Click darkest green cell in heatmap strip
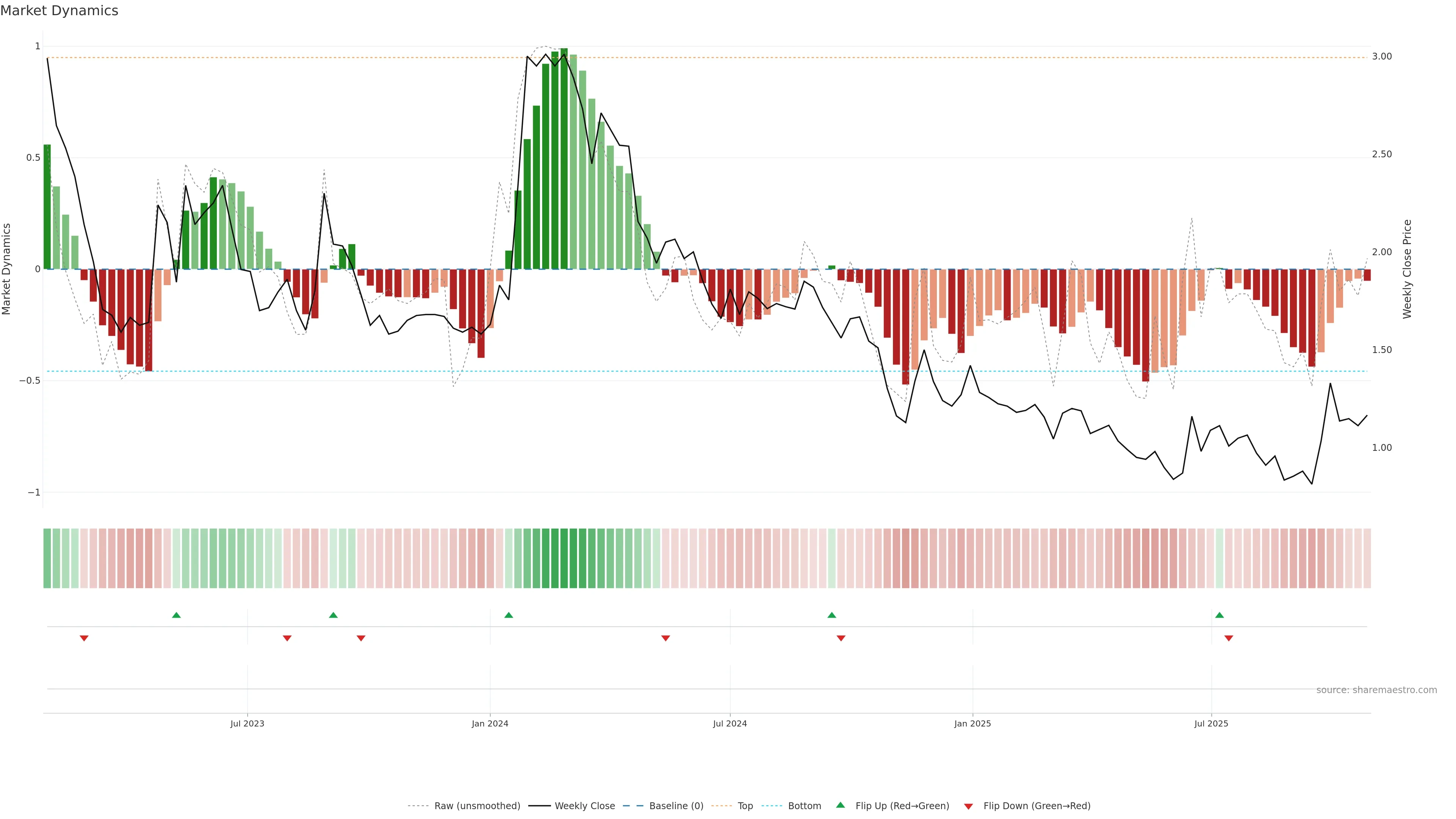Screen dimensions: 1456x819 pyautogui.click(x=564, y=558)
